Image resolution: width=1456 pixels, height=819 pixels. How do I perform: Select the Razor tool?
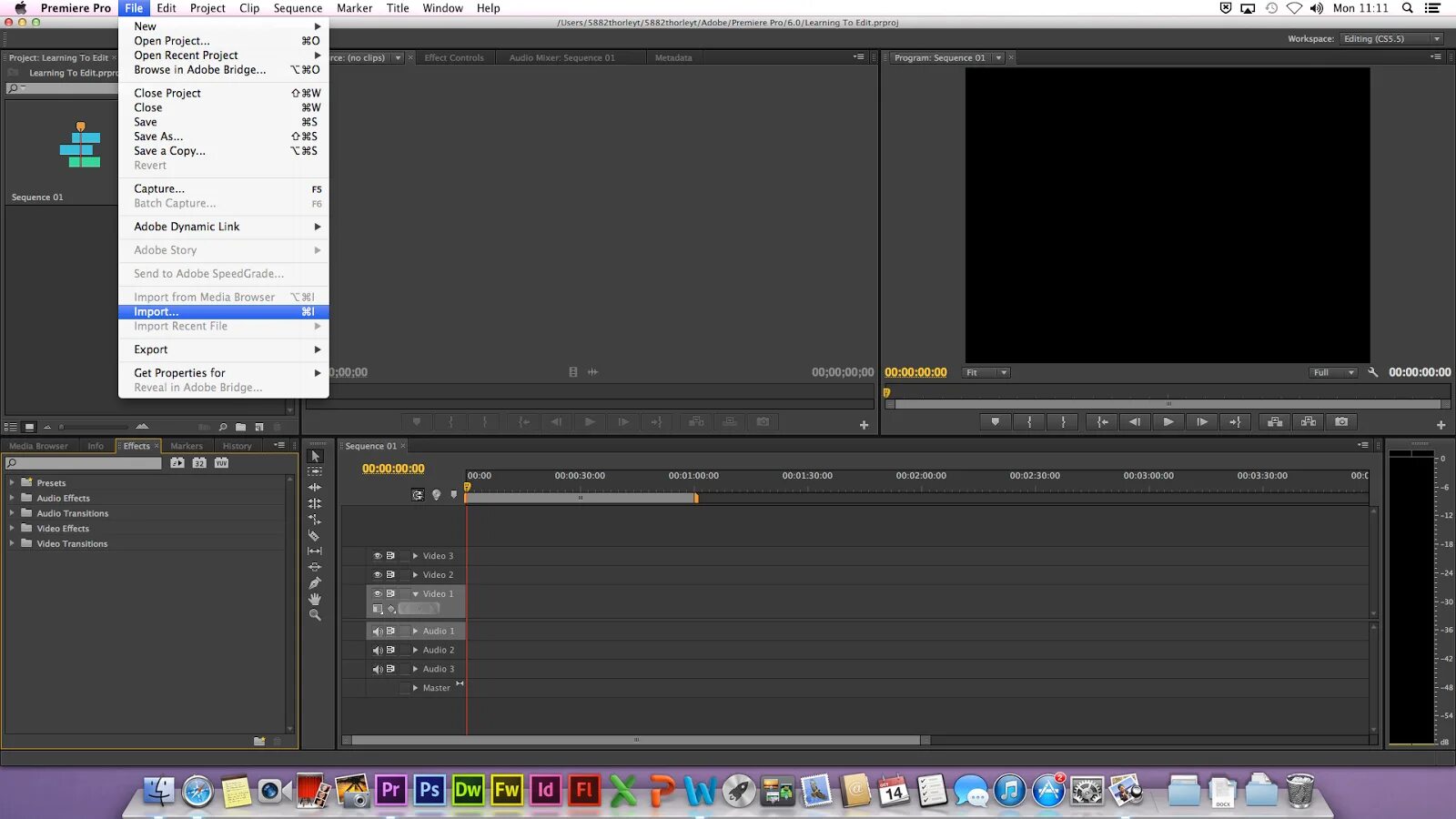pos(315,535)
